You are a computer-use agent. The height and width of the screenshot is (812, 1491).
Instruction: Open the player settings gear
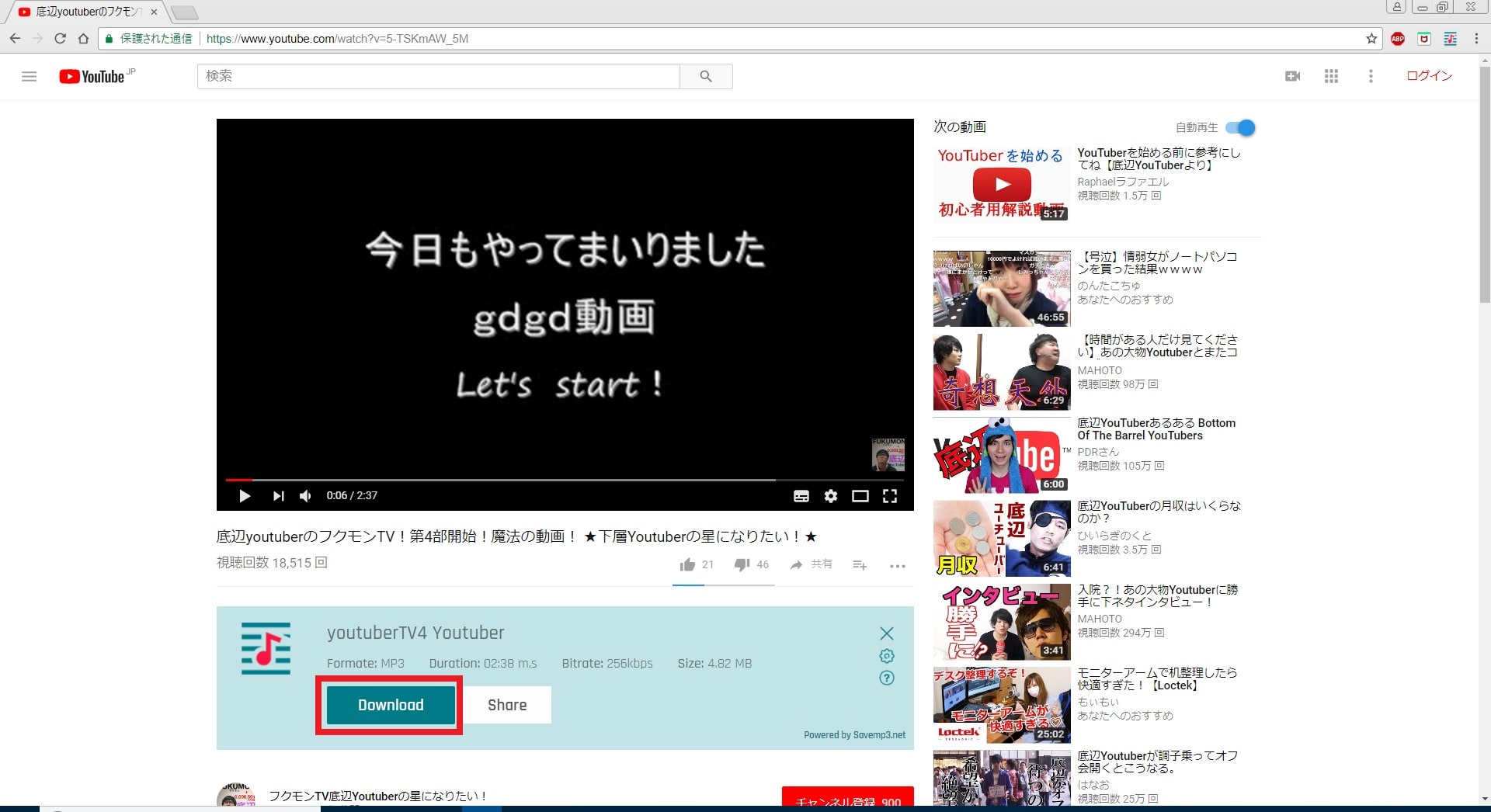pos(831,496)
